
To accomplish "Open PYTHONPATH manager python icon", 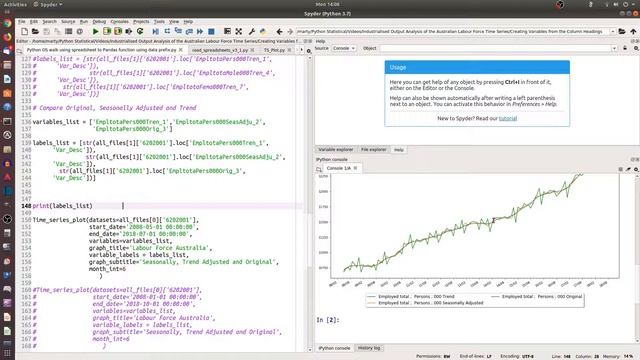I will (x=262, y=31).
